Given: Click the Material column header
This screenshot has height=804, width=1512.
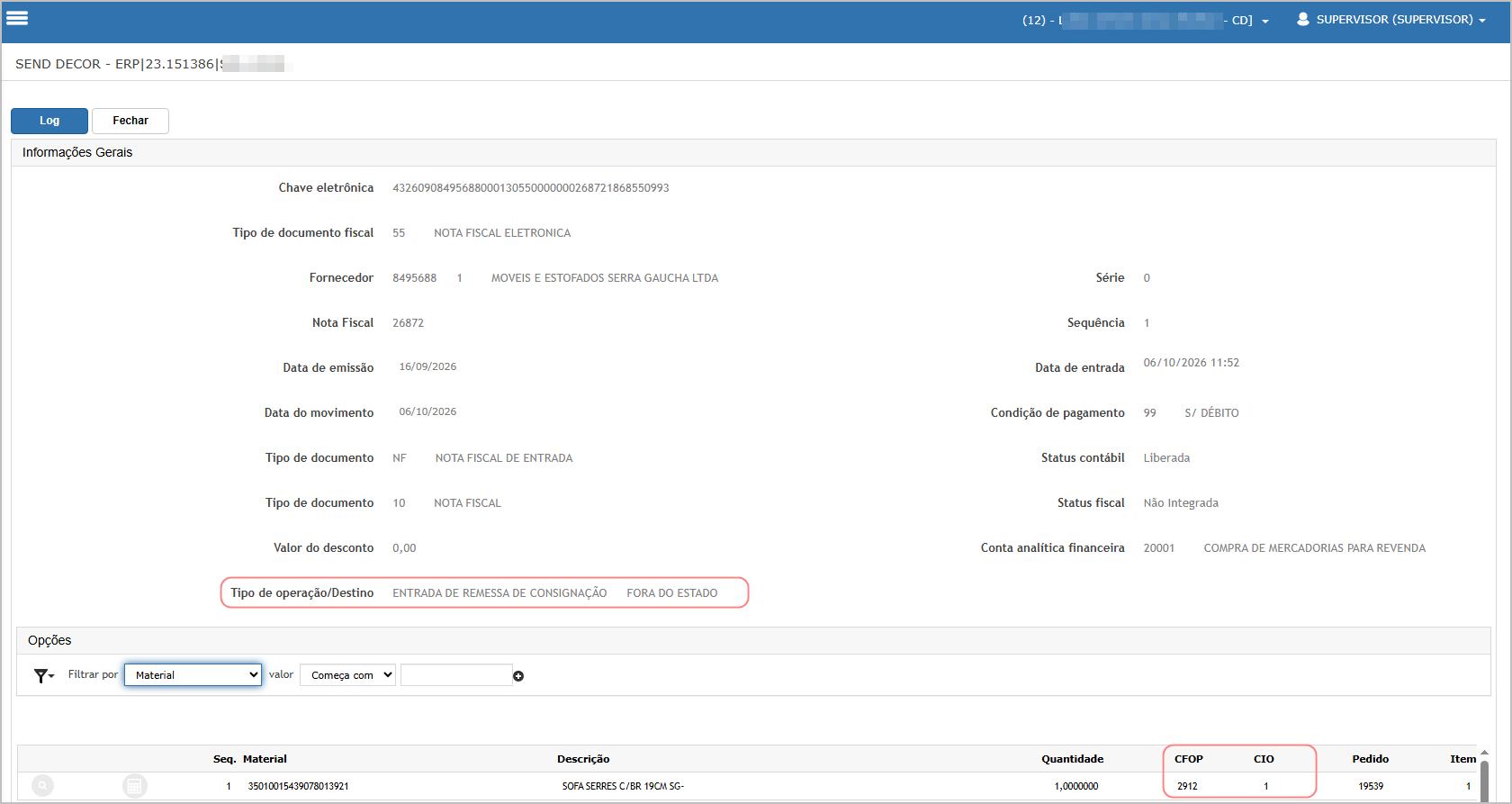Looking at the screenshot, I should tap(265, 759).
